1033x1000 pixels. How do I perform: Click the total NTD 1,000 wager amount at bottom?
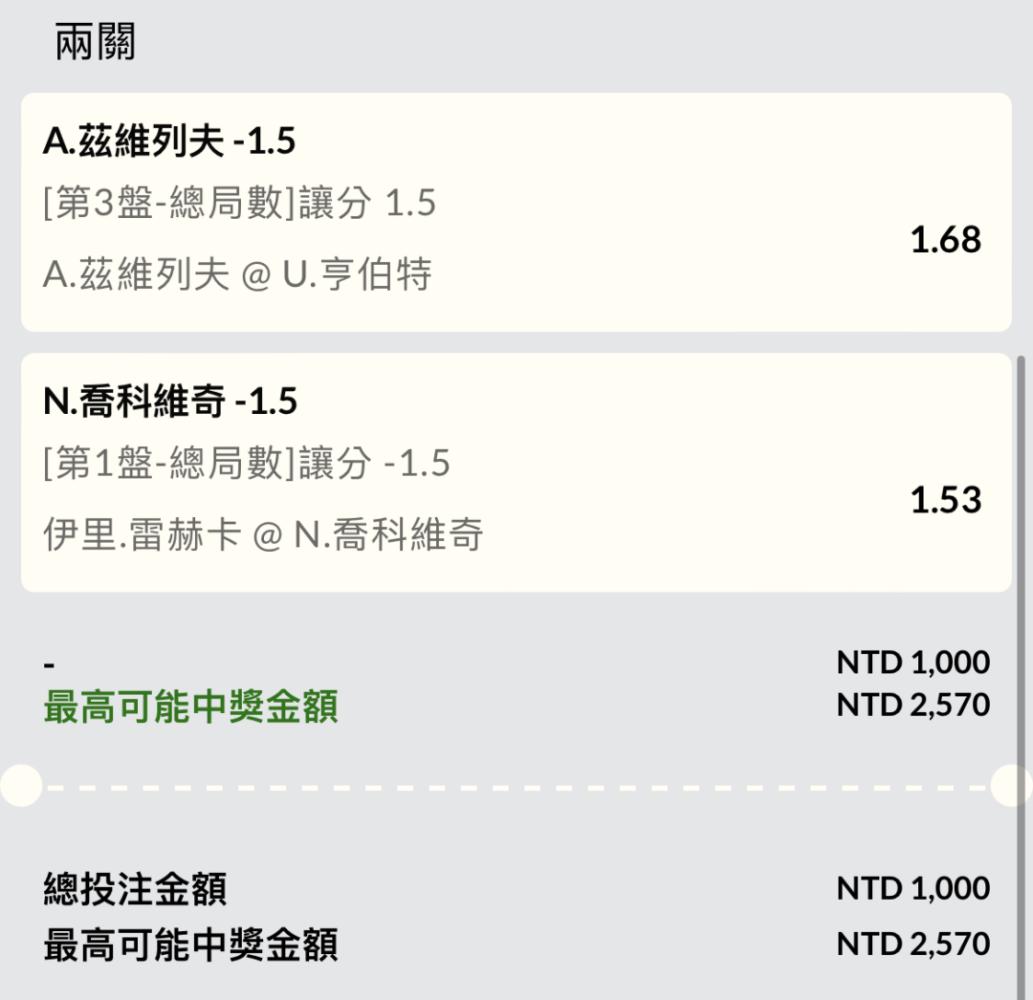click(913, 889)
